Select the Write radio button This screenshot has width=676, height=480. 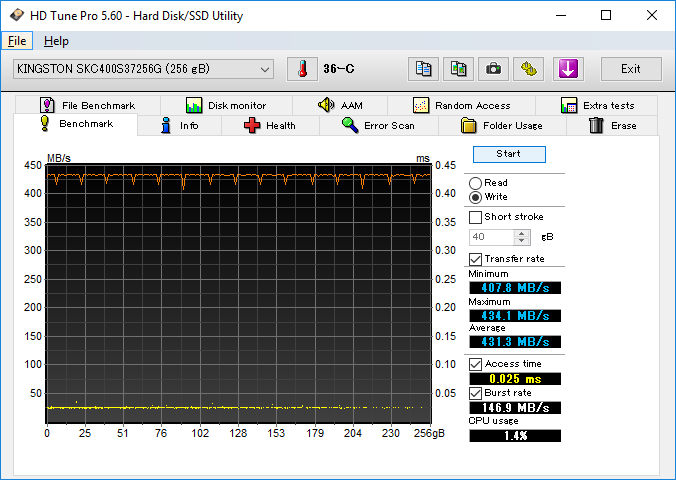coord(476,197)
